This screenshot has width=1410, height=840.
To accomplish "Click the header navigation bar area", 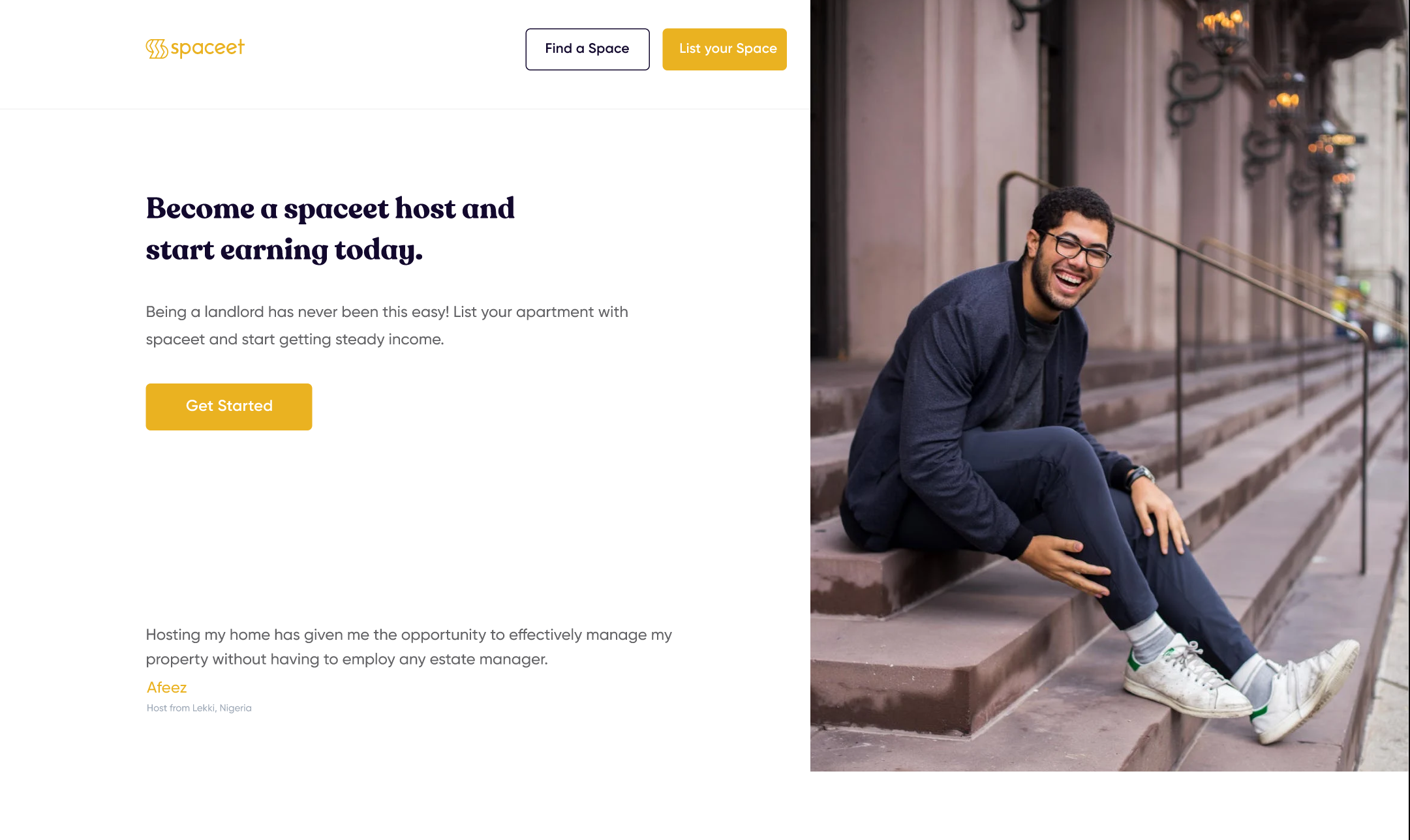I will click(x=405, y=53).
